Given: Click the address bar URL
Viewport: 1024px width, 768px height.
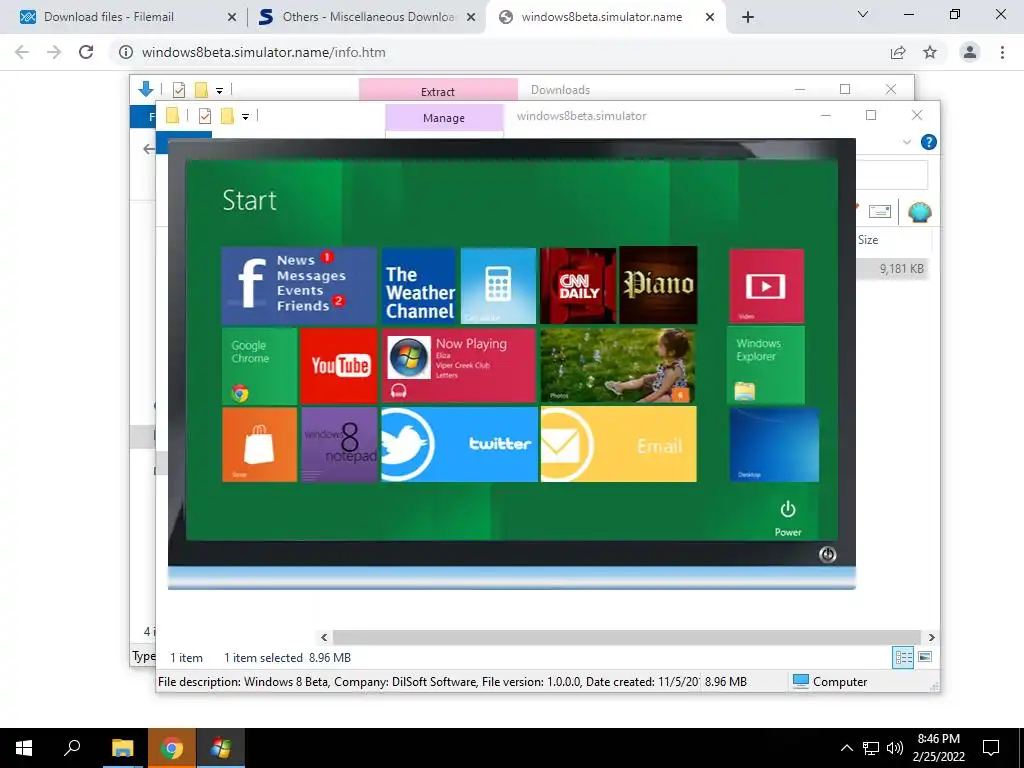Looking at the screenshot, I should coord(263,52).
